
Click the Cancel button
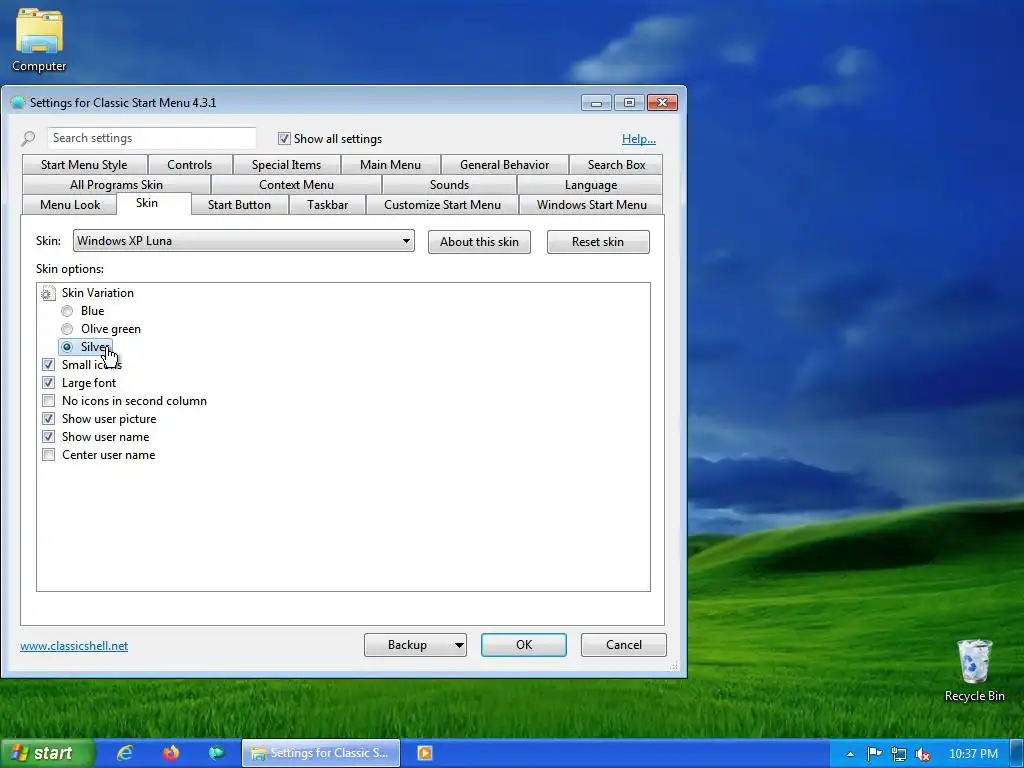point(624,645)
